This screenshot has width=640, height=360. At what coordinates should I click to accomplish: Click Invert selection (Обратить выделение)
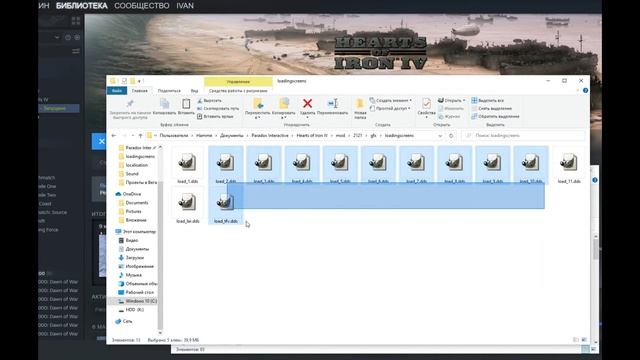pyautogui.click(x=495, y=116)
